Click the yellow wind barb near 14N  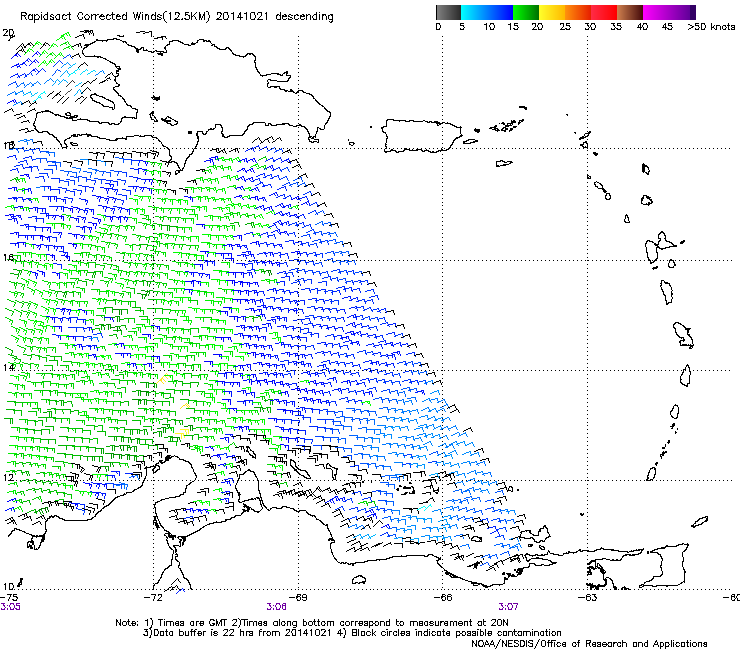tap(164, 379)
